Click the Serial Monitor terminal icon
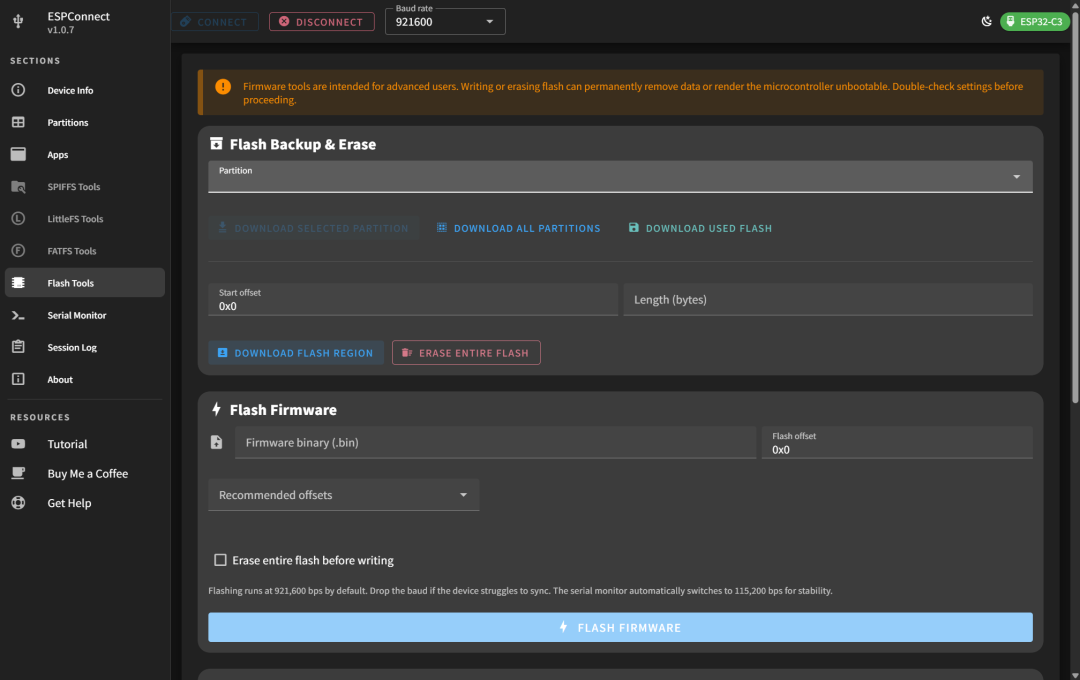Screen dimensions: 1080x680 pyautogui.click(x=18, y=315)
